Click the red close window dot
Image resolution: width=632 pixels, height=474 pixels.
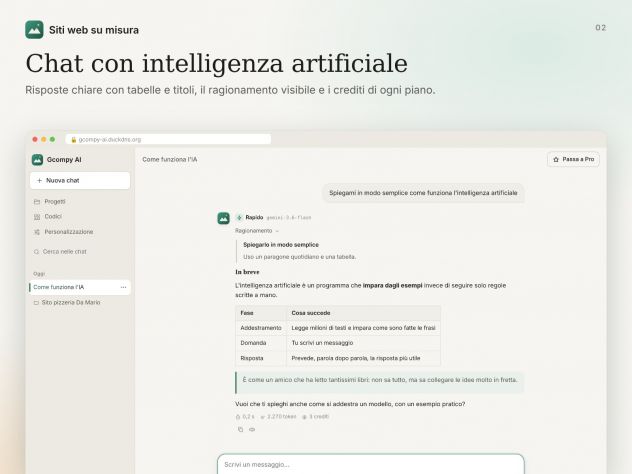coord(35,139)
